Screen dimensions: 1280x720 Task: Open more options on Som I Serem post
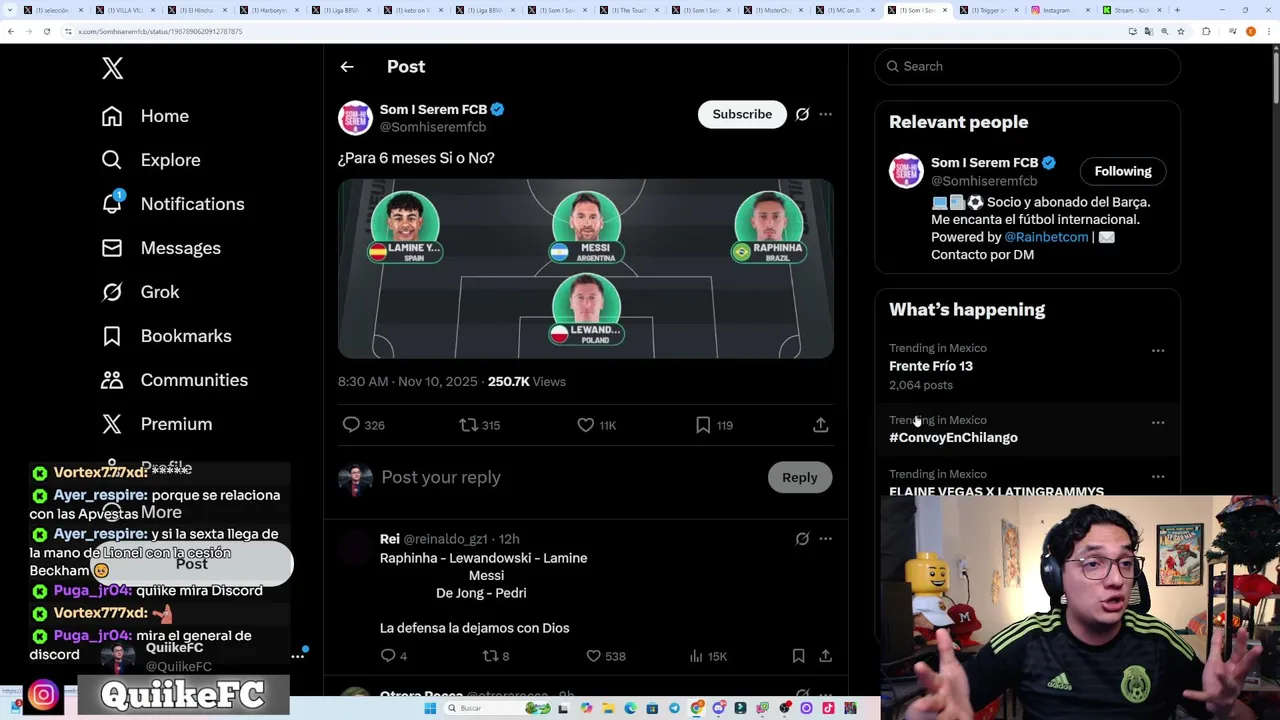point(825,114)
